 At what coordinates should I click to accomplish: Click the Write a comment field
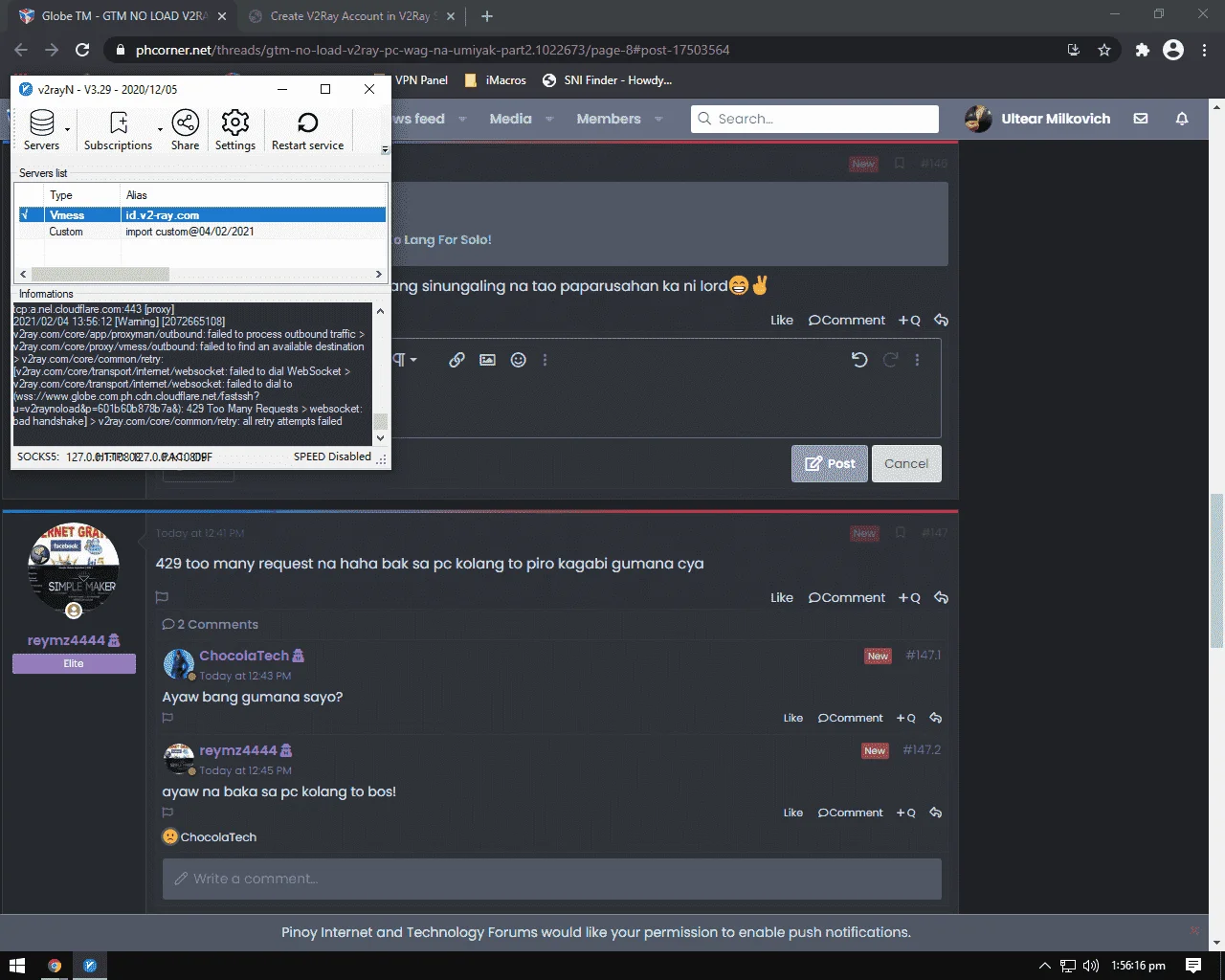click(552, 879)
